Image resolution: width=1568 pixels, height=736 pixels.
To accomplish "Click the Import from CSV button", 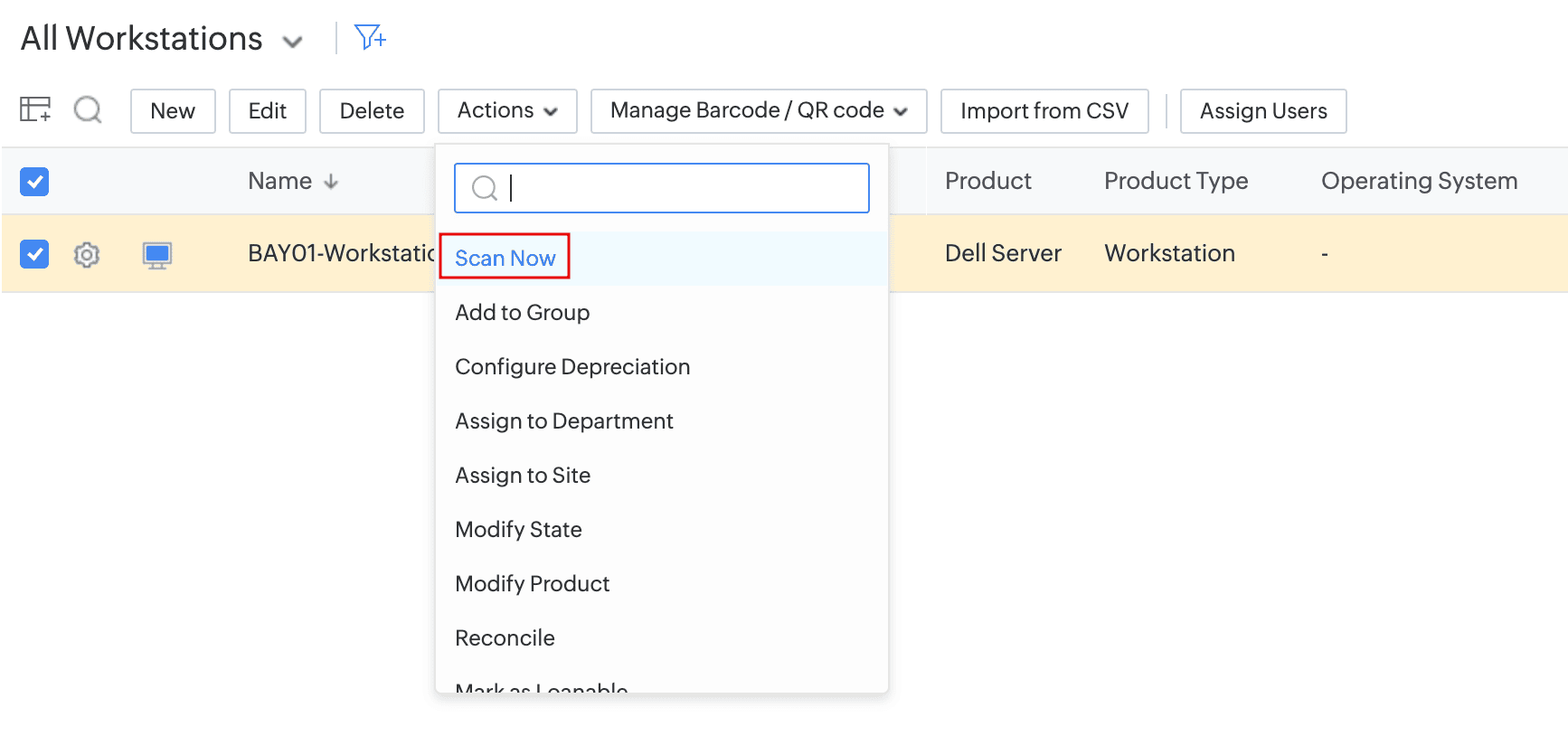I will click(1044, 110).
